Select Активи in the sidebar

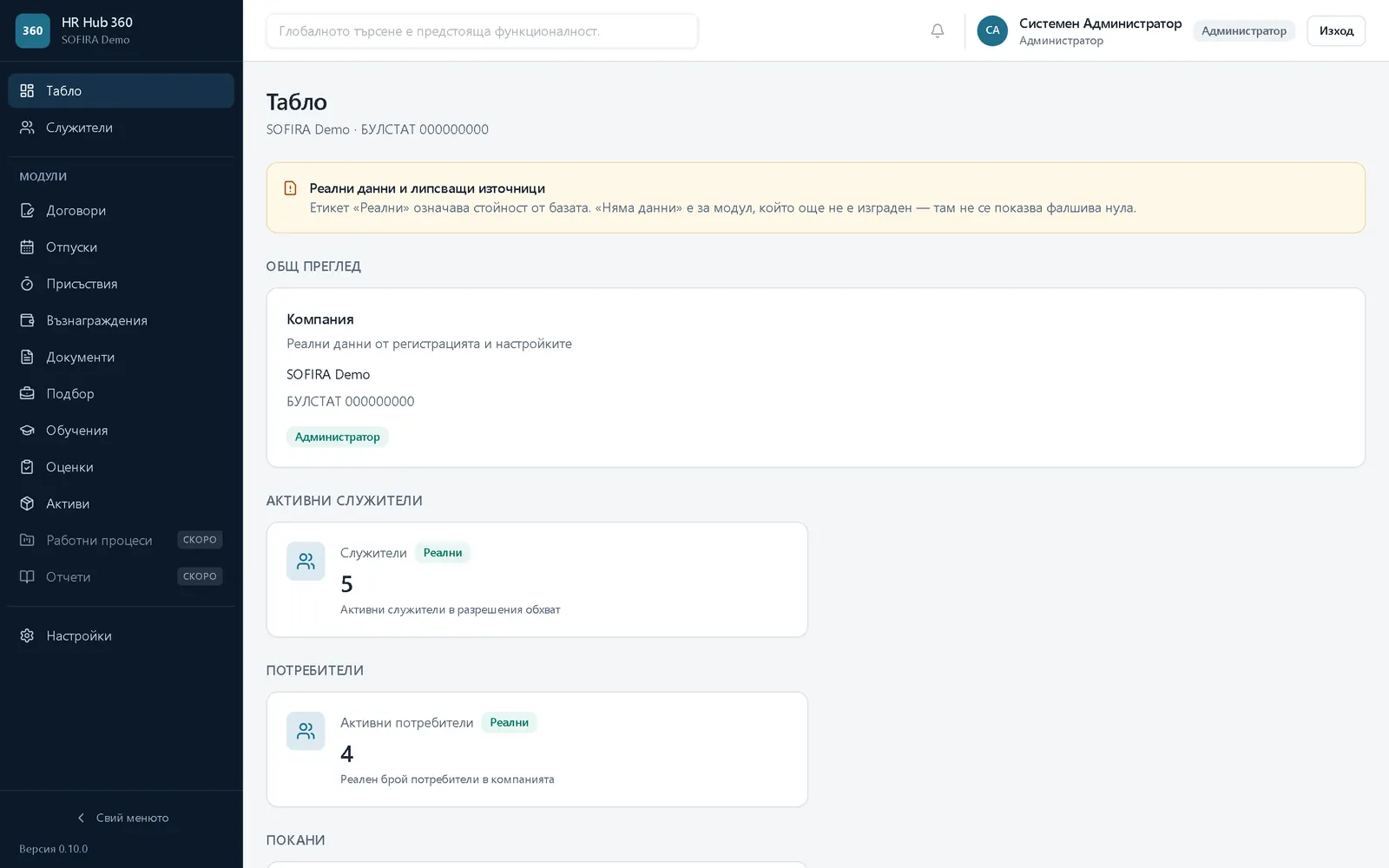pos(121,503)
